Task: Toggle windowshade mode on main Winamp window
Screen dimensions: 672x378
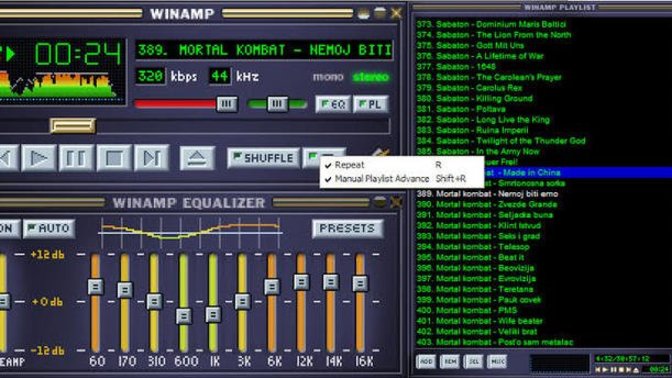Action: (x=380, y=13)
